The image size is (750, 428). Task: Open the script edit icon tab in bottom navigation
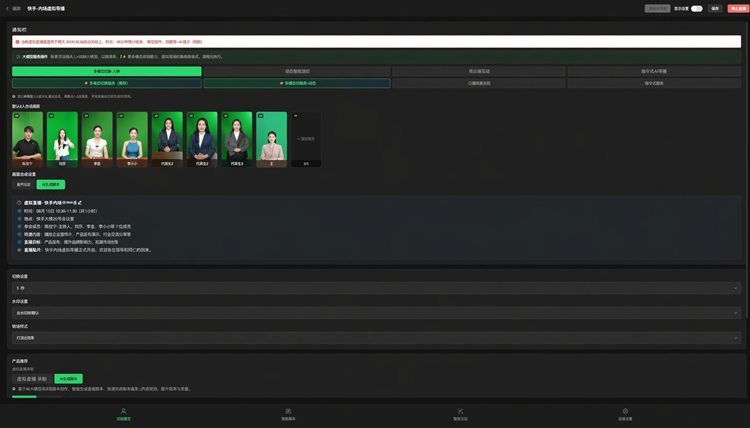pyautogui.click(x=288, y=414)
